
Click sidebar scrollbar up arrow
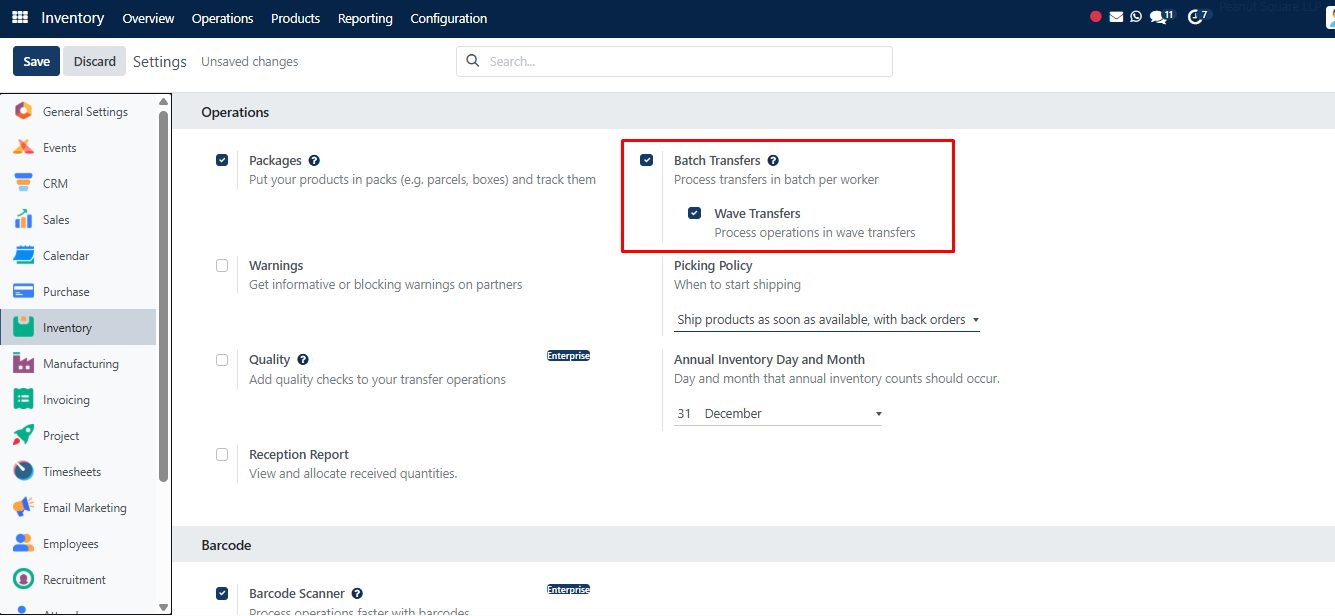click(164, 102)
